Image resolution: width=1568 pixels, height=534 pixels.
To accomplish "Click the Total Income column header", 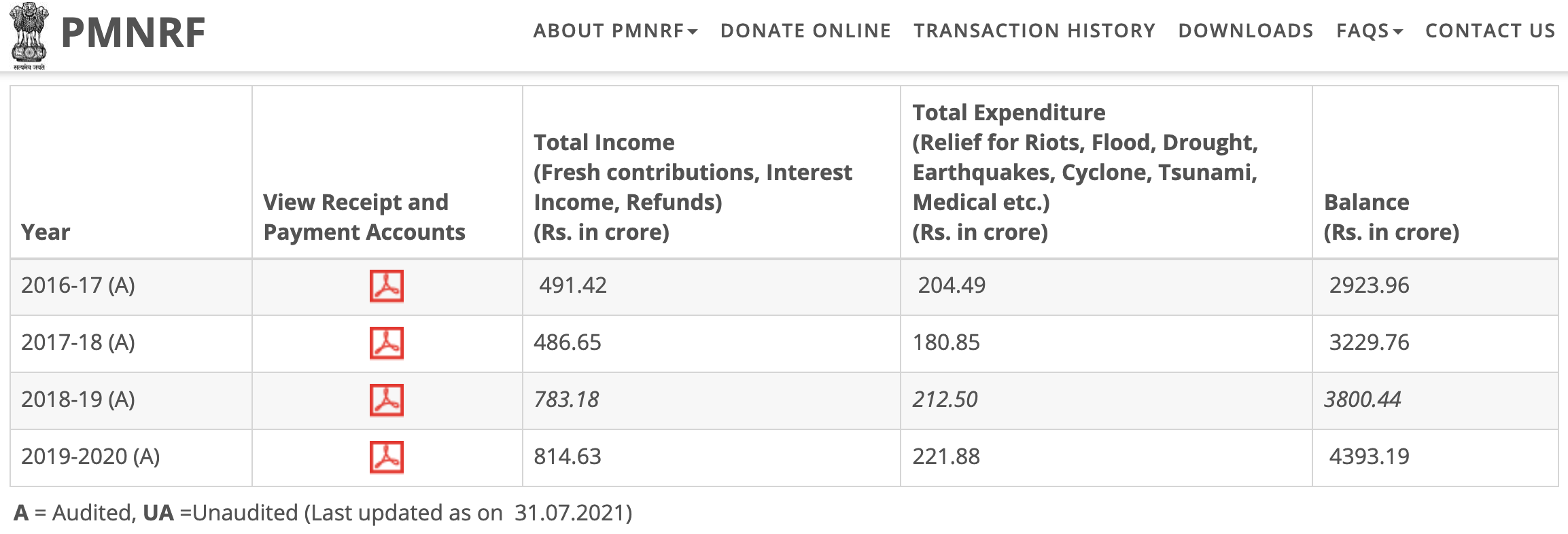I will pyautogui.click(x=693, y=187).
